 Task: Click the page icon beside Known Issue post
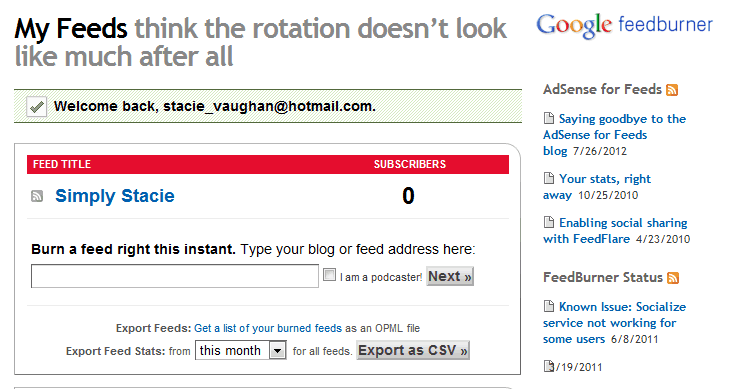pos(549,306)
